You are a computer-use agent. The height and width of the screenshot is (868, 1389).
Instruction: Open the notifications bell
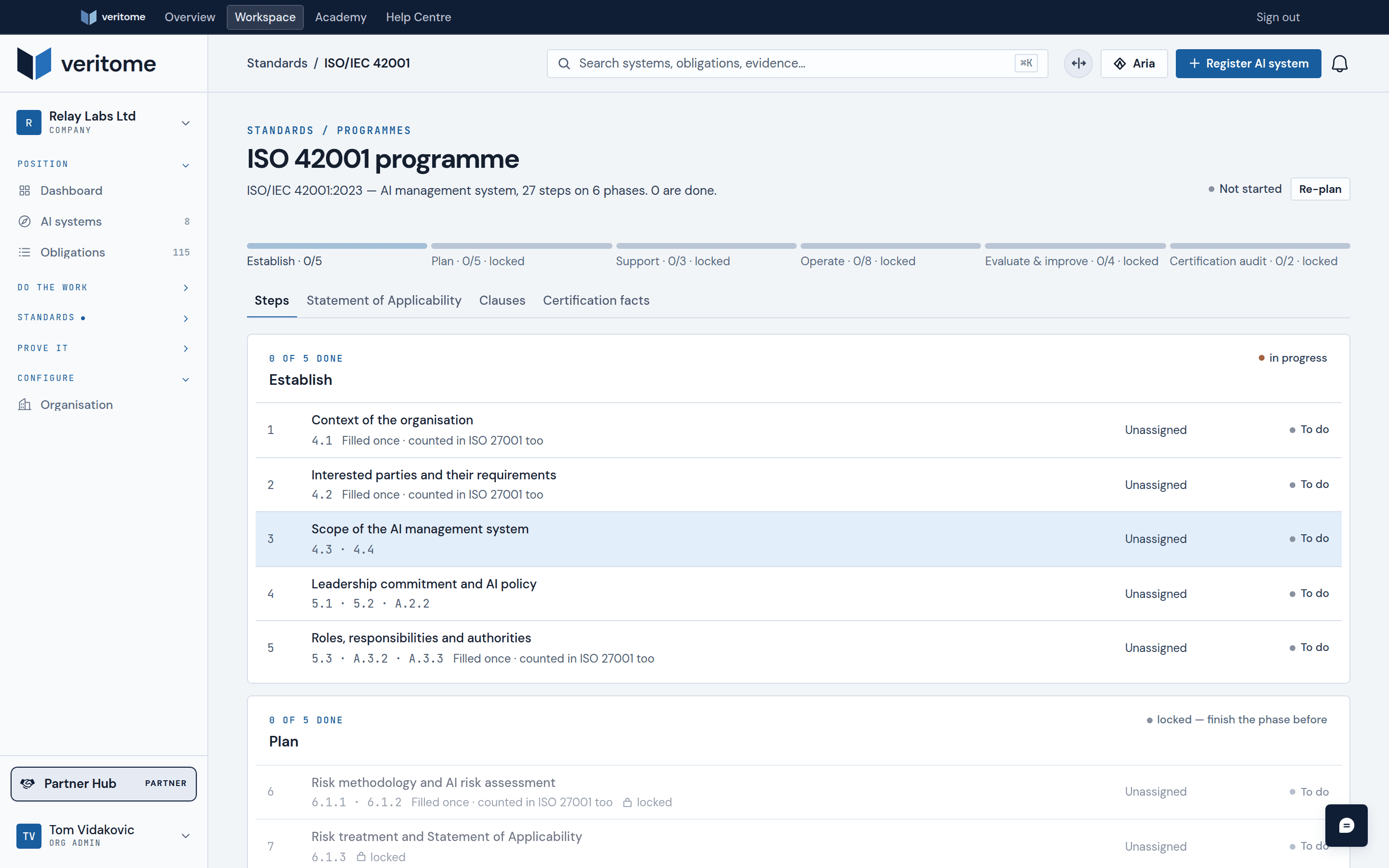(x=1339, y=63)
